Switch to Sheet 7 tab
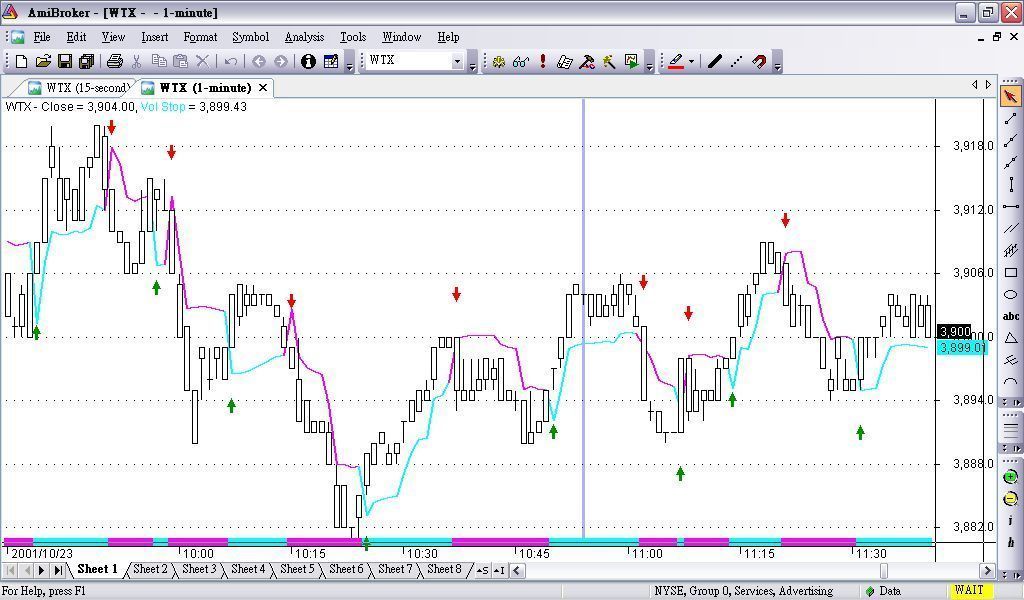The image size is (1024, 600). coord(395,569)
